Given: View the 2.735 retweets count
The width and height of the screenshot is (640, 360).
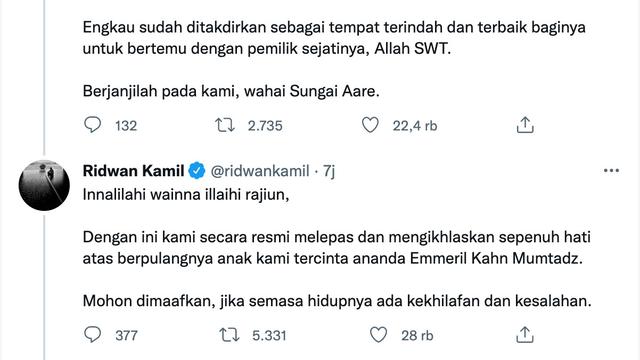Looking at the screenshot, I should [x=265, y=126].
